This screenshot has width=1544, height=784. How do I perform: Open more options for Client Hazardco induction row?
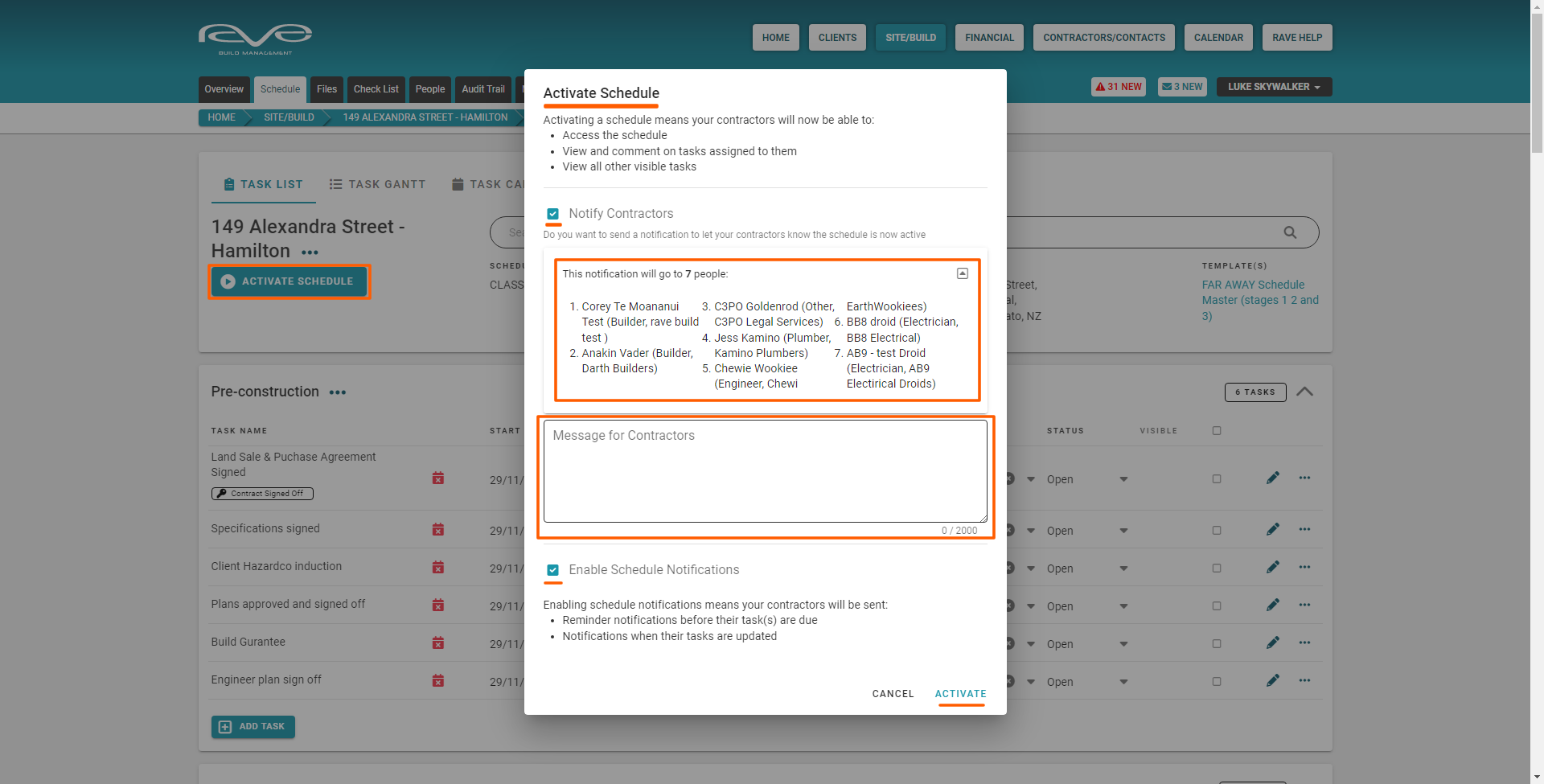(1304, 567)
